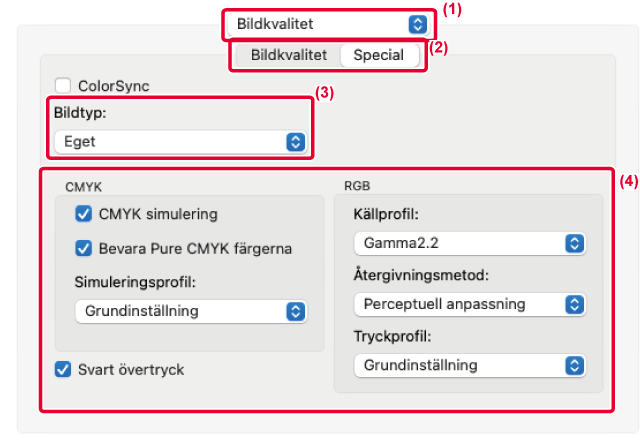Click the arrows icon on Simuleringsprofil popup
This screenshot has height=441, width=640.
[x=296, y=311]
